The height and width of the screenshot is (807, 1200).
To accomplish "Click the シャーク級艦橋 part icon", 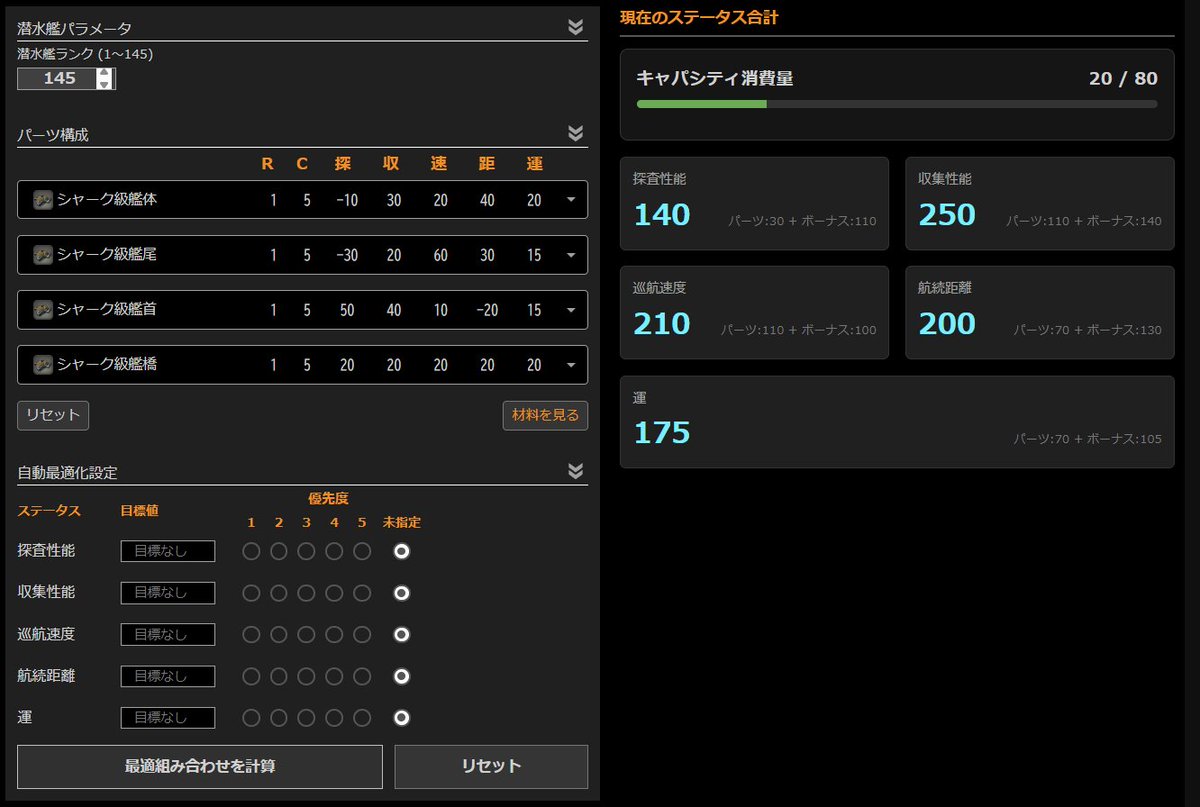I will point(43,365).
